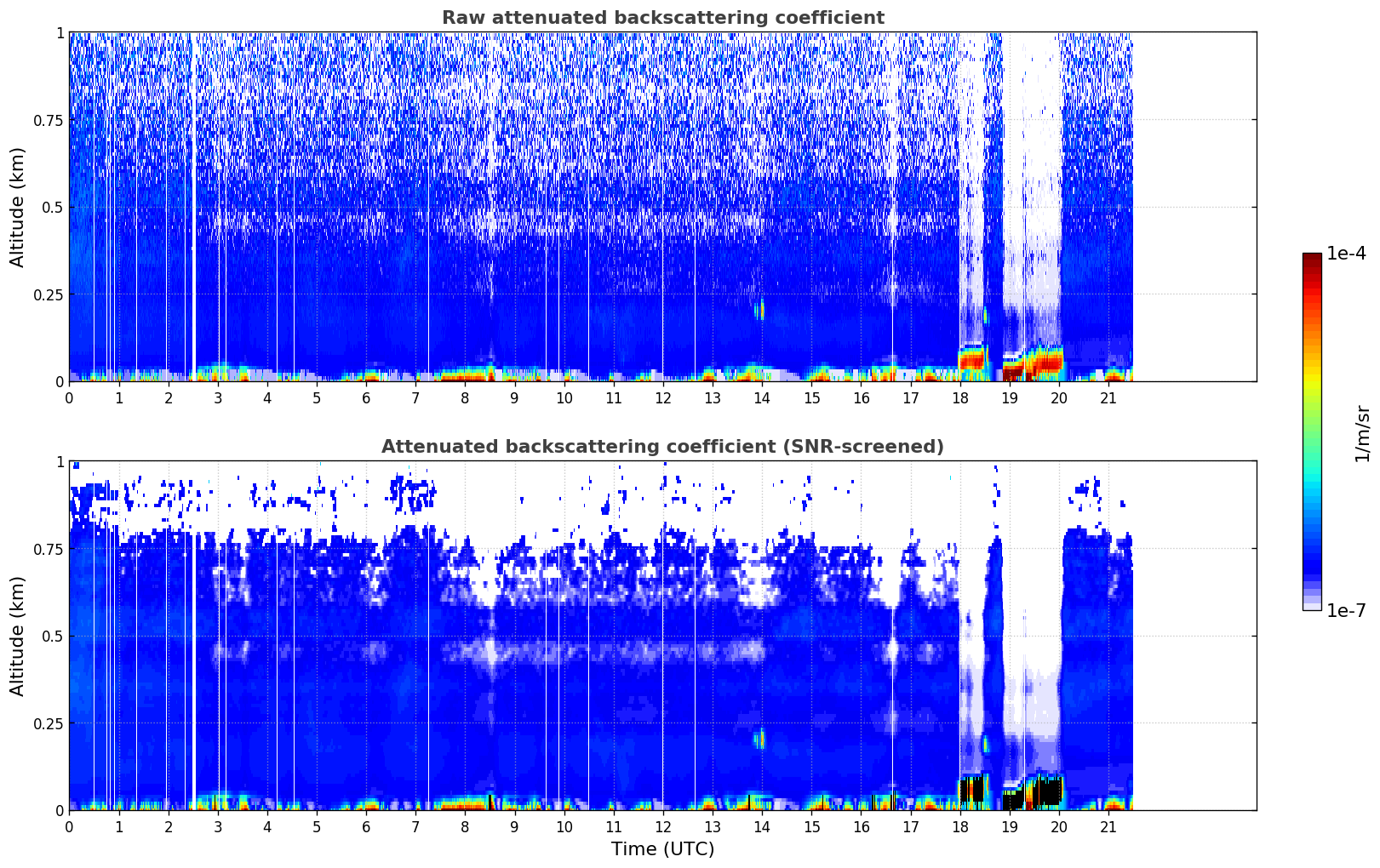Click the 'Raw attenuated backscattering coefficient' title
This screenshot has width=1380, height=868.
coord(662,18)
